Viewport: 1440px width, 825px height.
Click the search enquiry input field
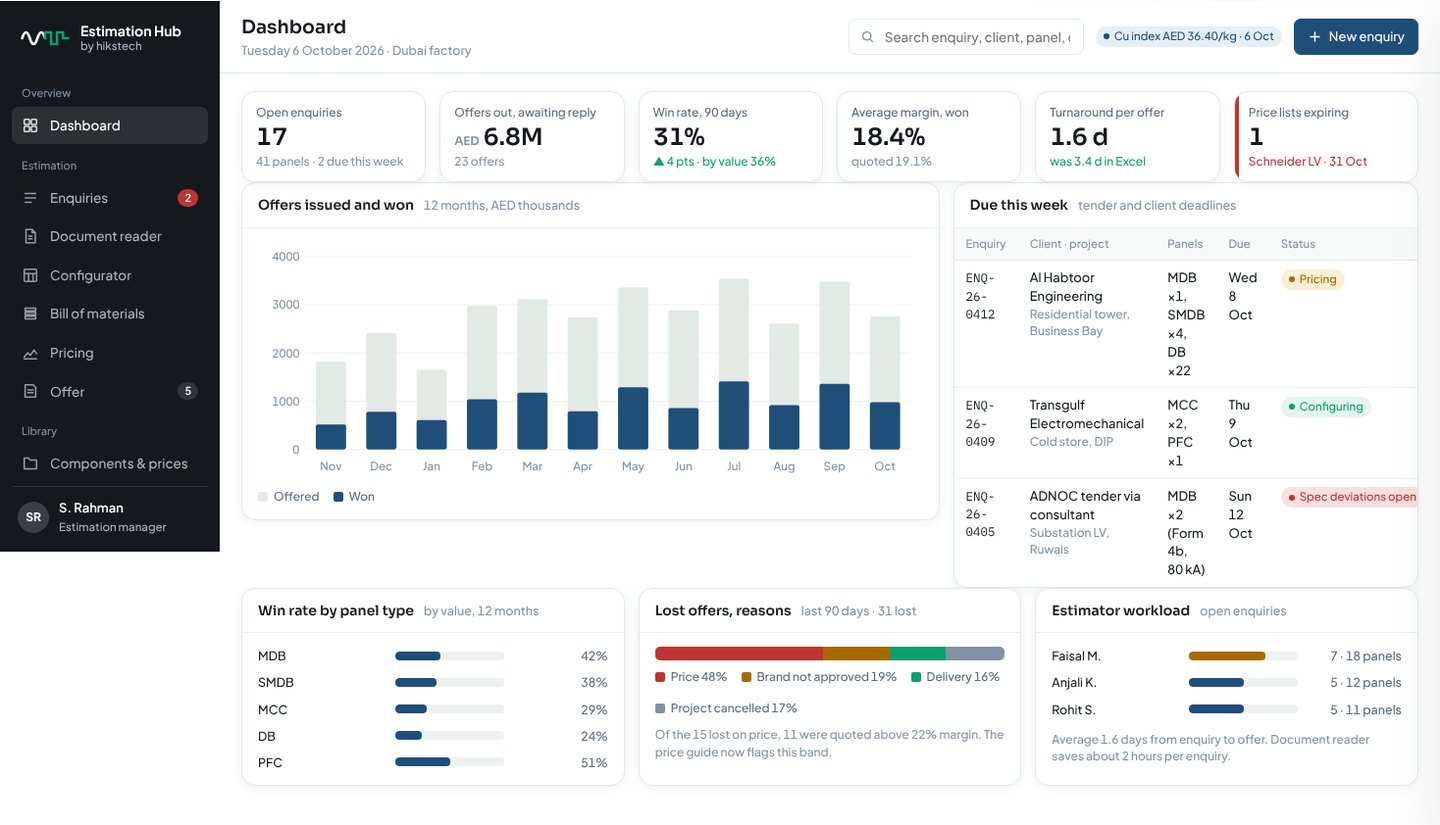coord(966,37)
